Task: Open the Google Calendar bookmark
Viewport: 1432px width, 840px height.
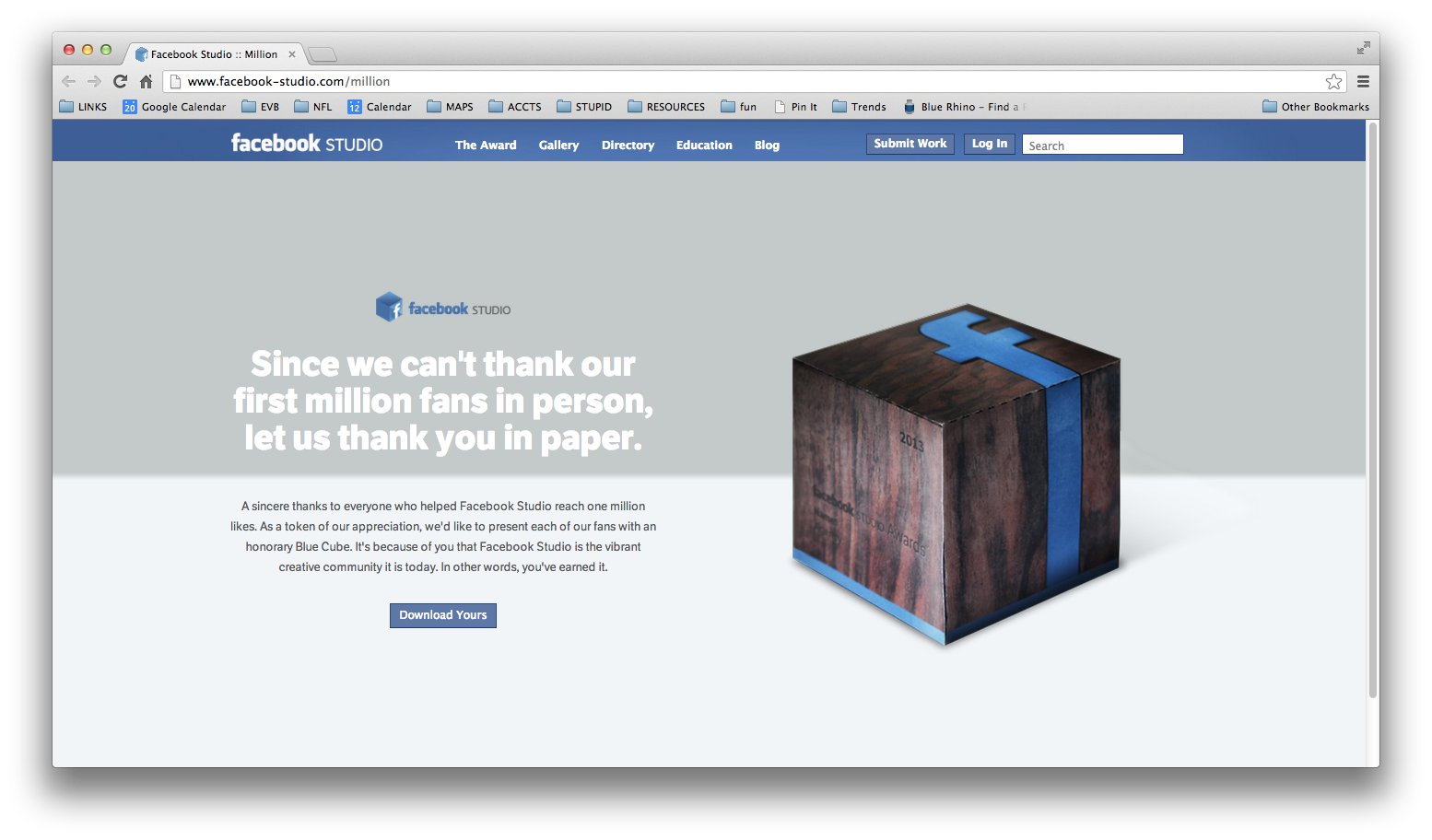Action: 174,107
